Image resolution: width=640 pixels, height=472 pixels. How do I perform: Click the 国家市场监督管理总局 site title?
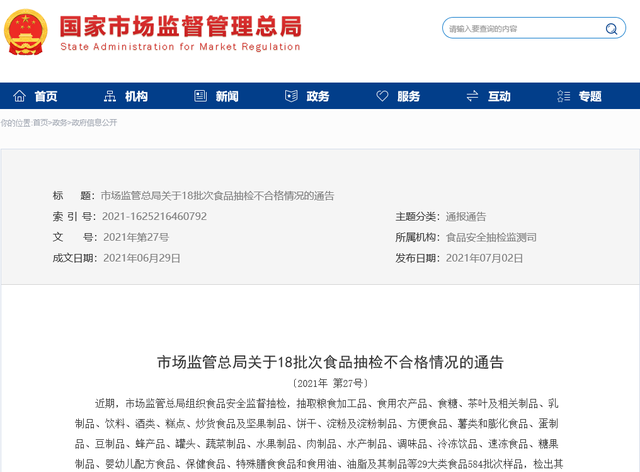pyautogui.click(x=181, y=26)
